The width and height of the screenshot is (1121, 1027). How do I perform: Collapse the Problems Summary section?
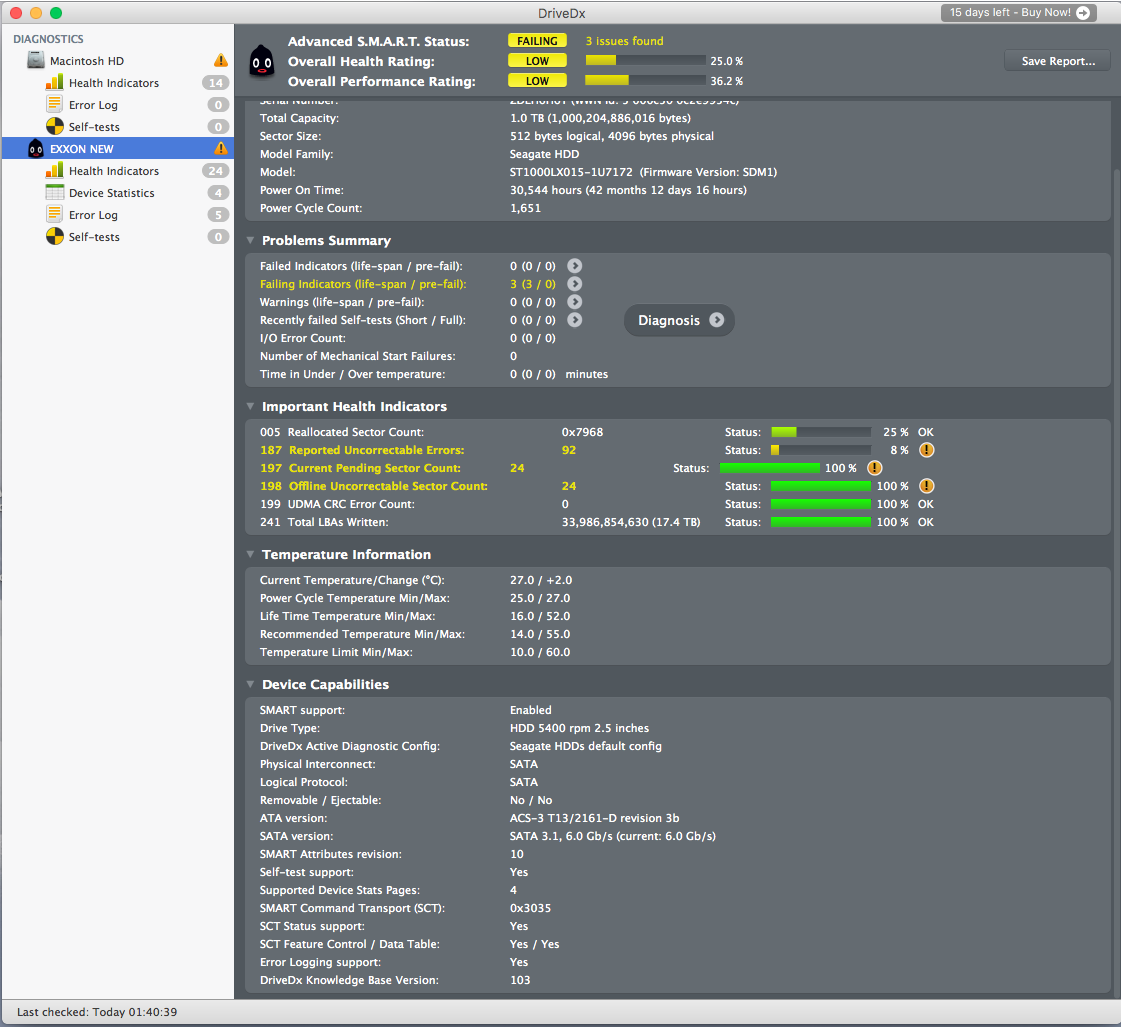tap(250, 240)
